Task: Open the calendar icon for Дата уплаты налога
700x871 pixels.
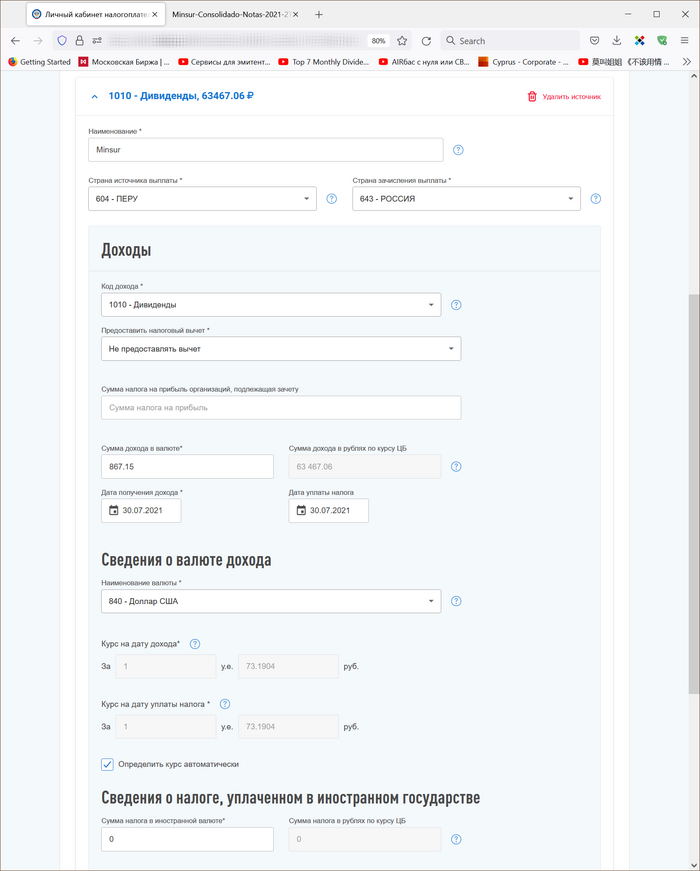Action: (300, 511)
